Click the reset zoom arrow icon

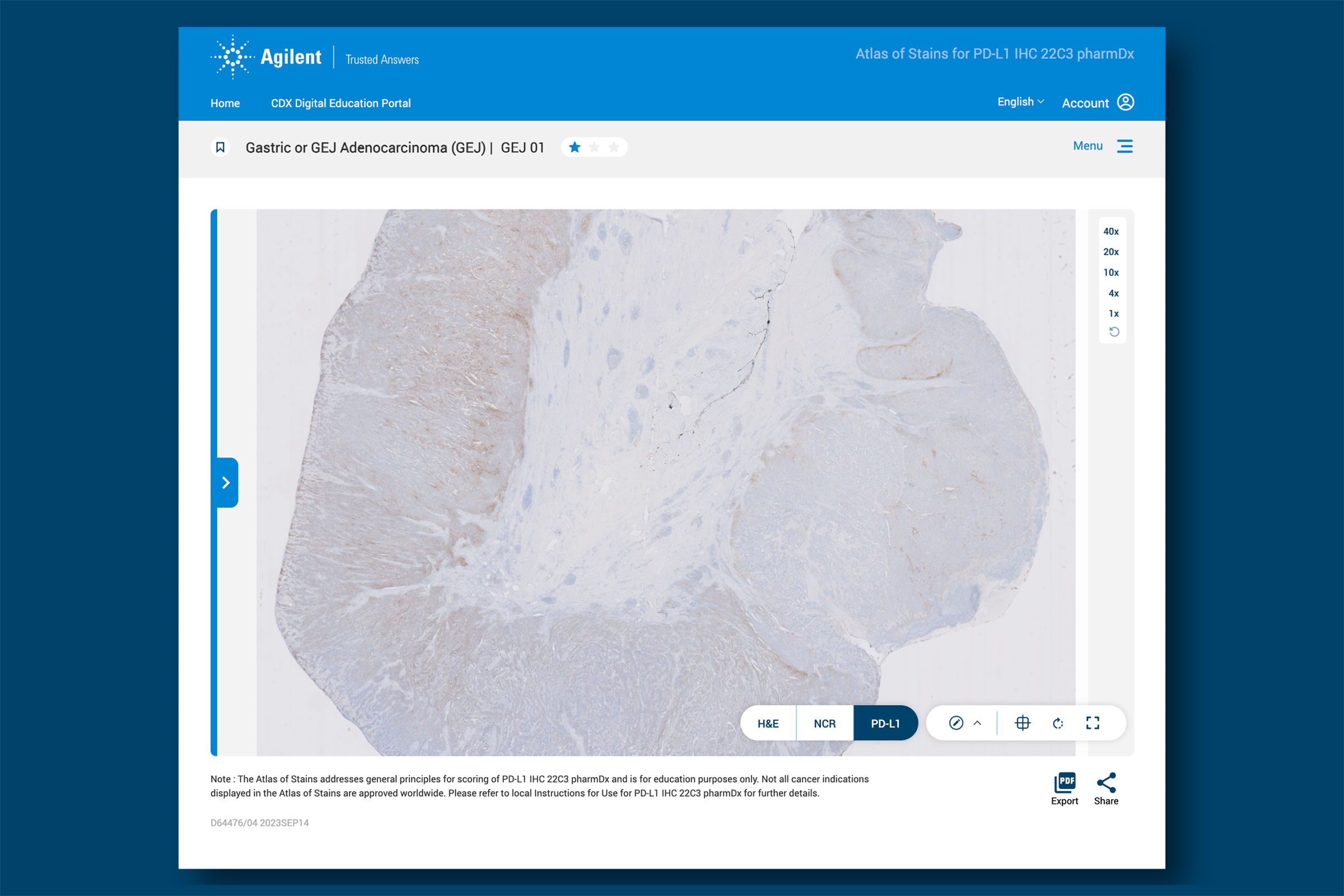click(x=1114, y=332)
